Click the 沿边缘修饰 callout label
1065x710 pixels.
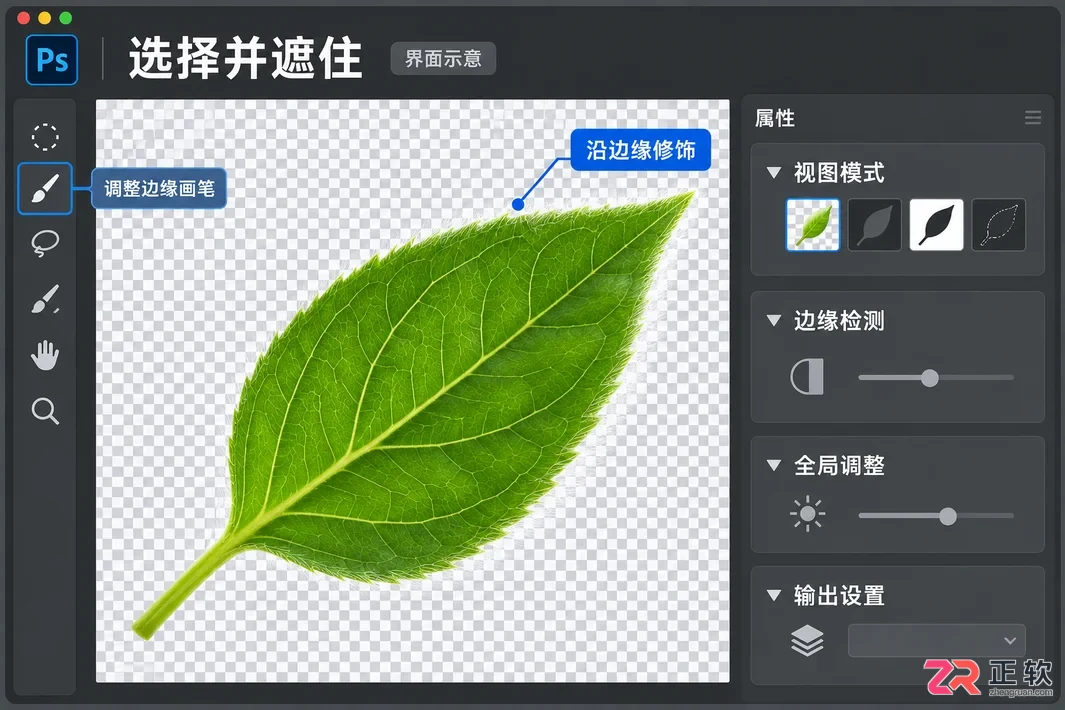click(640, 149)
